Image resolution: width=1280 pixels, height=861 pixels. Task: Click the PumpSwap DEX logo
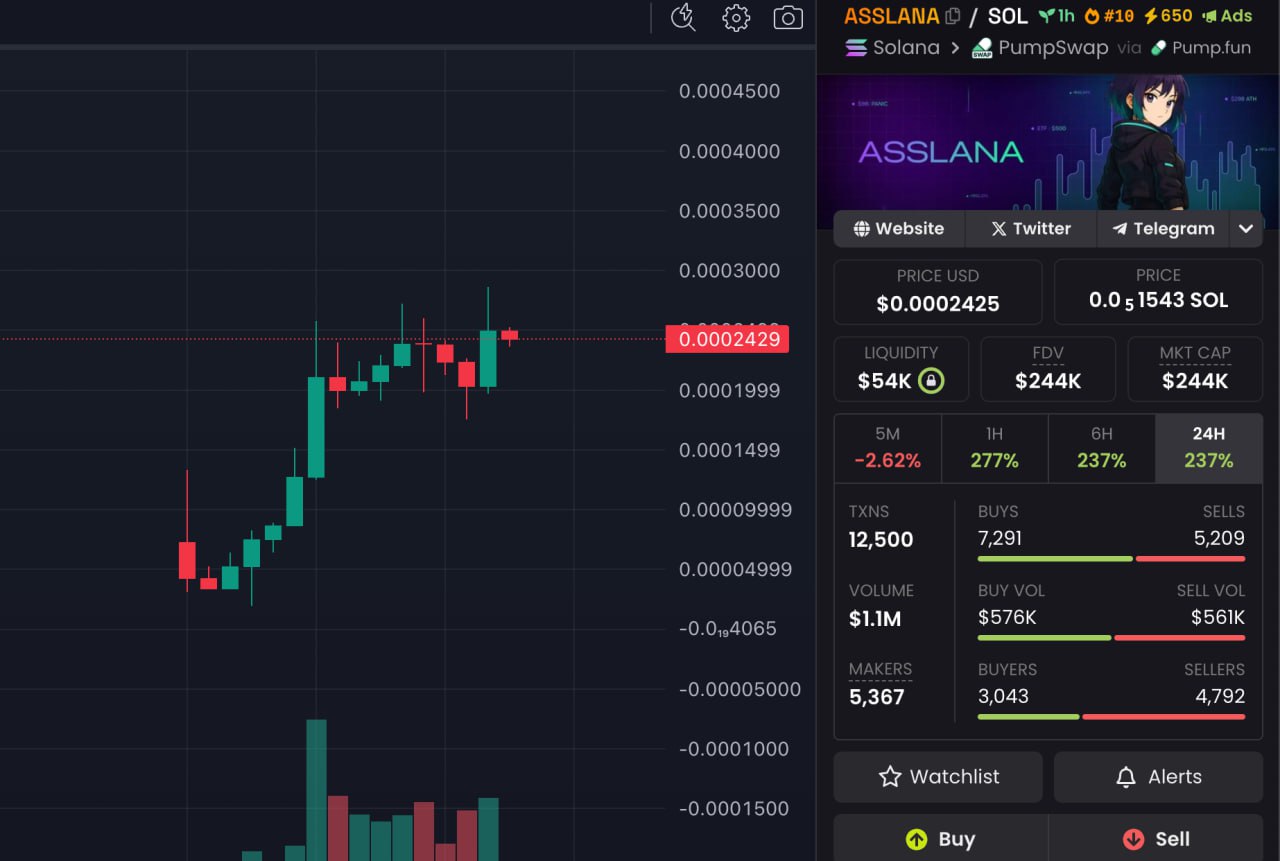[982, 48]
